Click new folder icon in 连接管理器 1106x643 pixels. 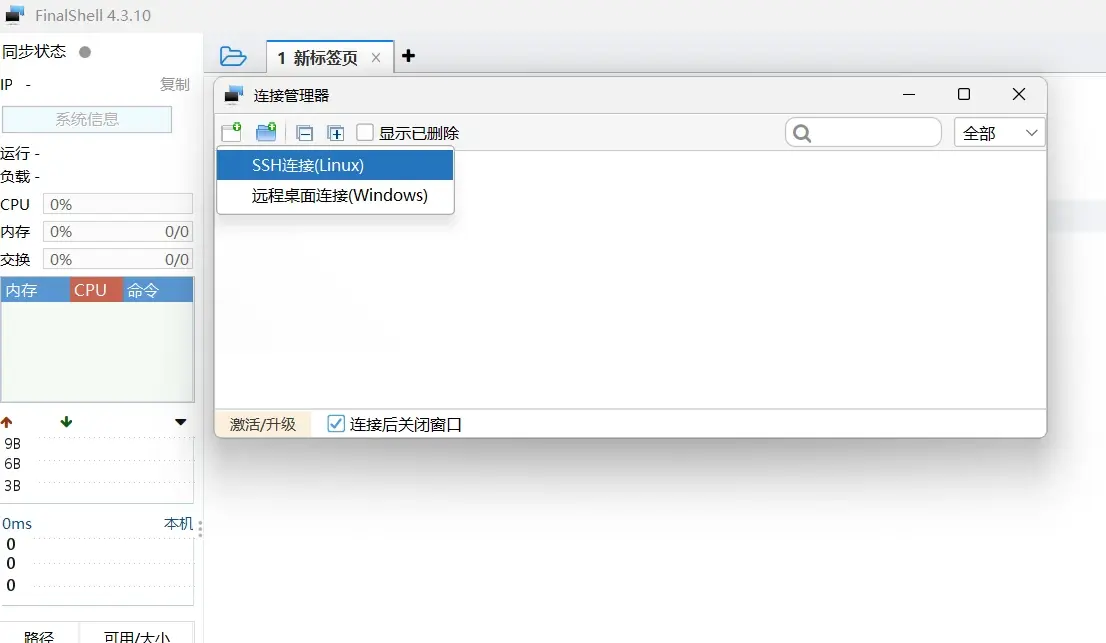[266, 132]
